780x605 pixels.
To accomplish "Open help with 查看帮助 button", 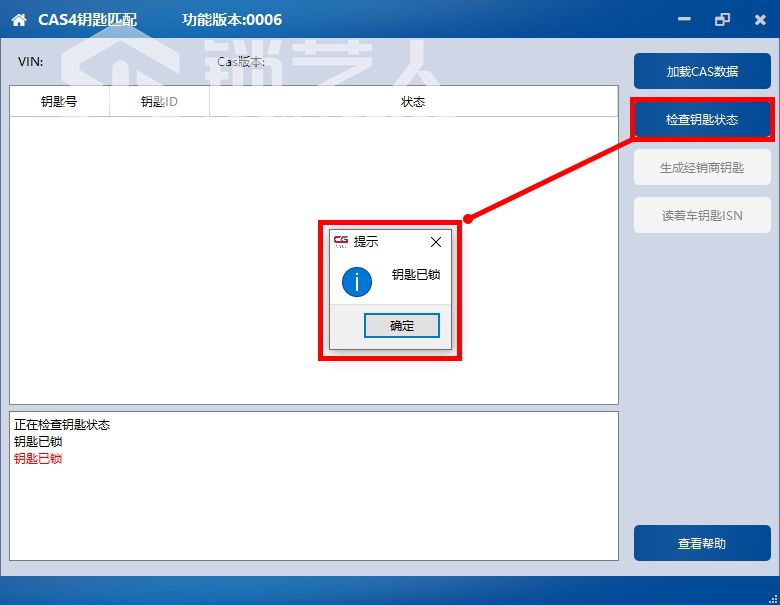I will [x=702, y=543].
